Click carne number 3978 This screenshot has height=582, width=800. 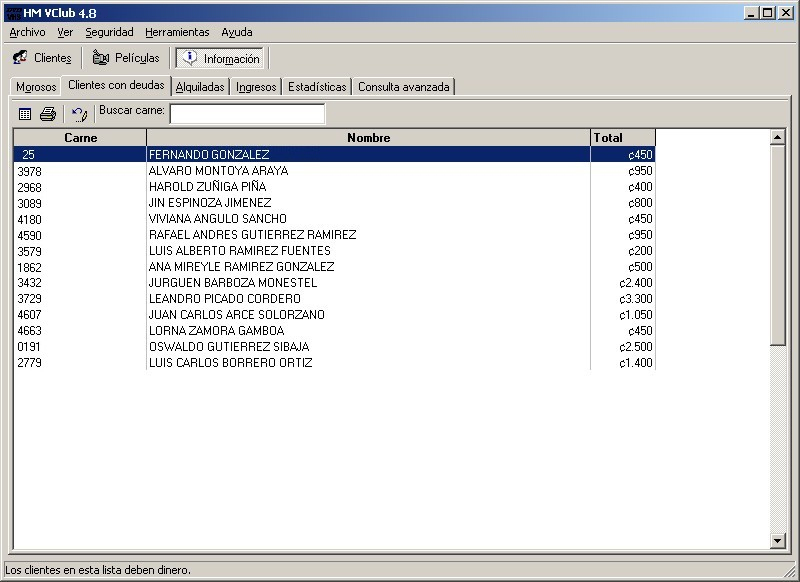pyautogui.click(x=29, y=171)
